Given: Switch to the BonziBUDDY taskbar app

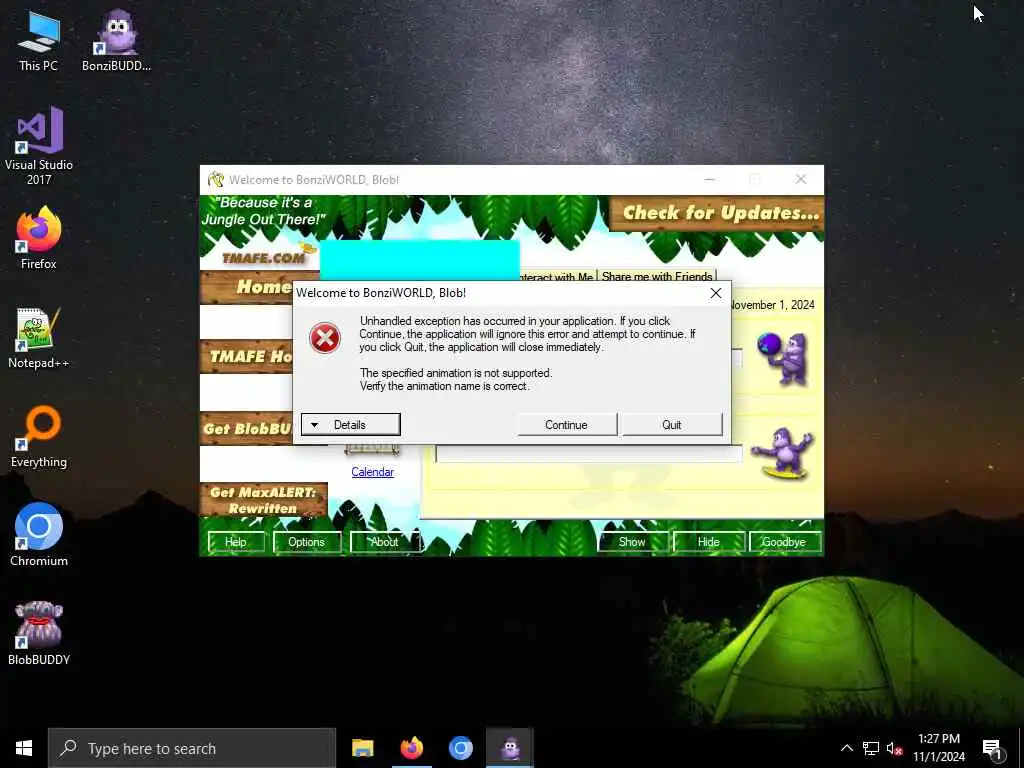Looking at the screenshot, I should [510, 748].
